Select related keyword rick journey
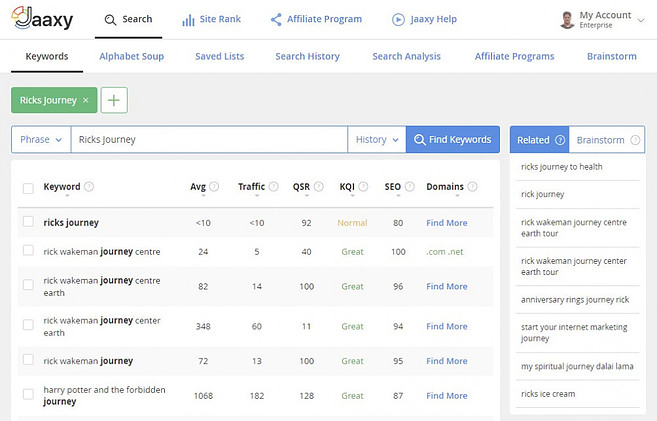Viewport: 657px width, 421px height. coord(543,194)
